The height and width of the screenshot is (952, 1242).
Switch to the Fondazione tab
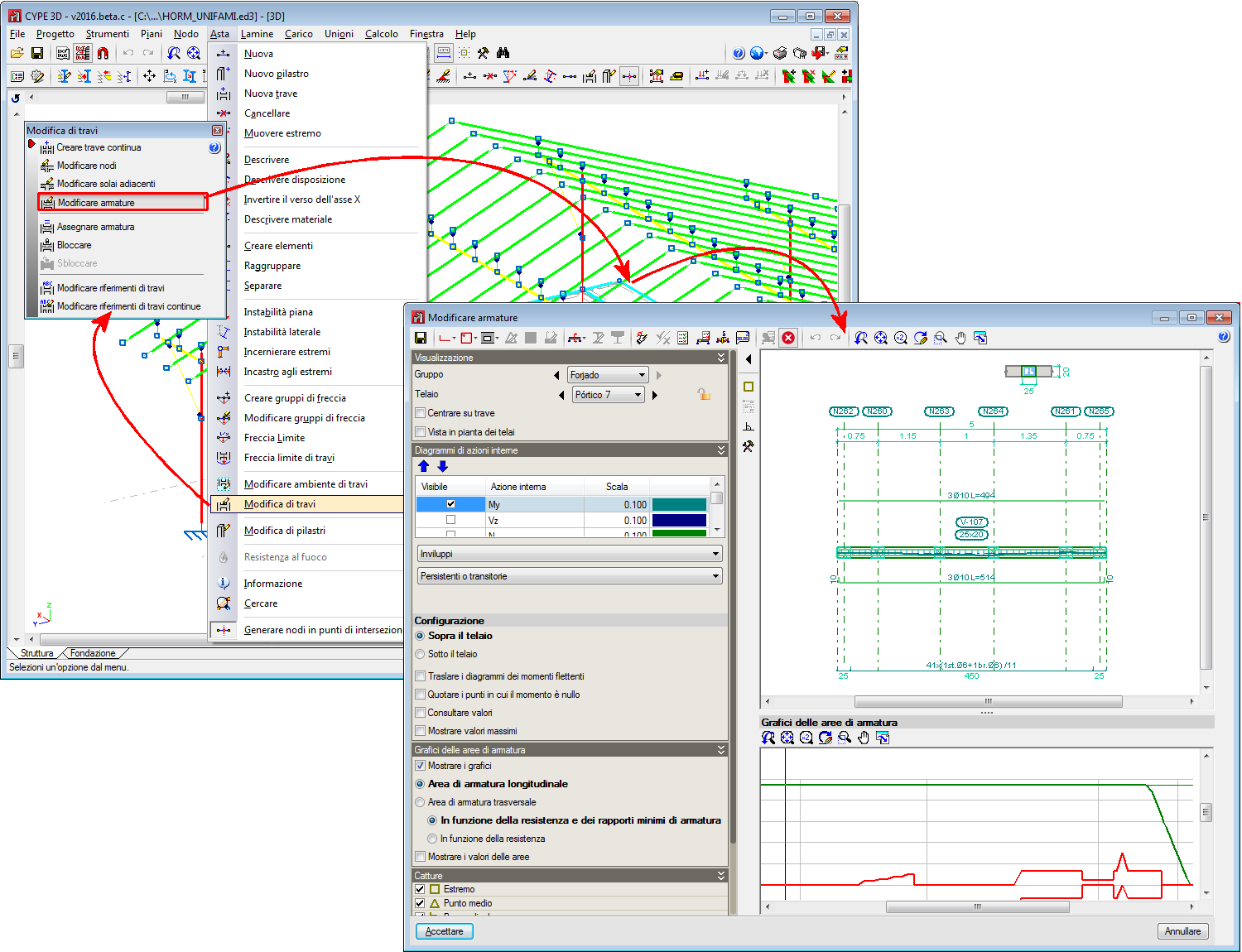93,653
